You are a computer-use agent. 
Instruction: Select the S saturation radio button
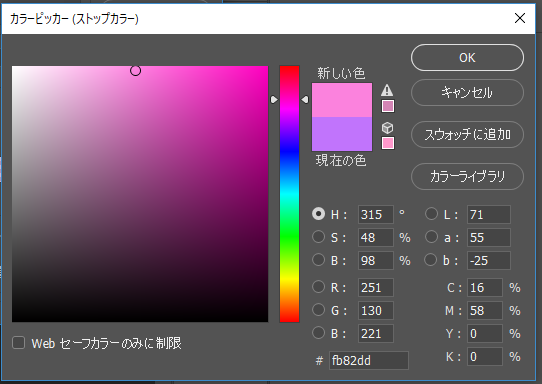click(318, 237)
